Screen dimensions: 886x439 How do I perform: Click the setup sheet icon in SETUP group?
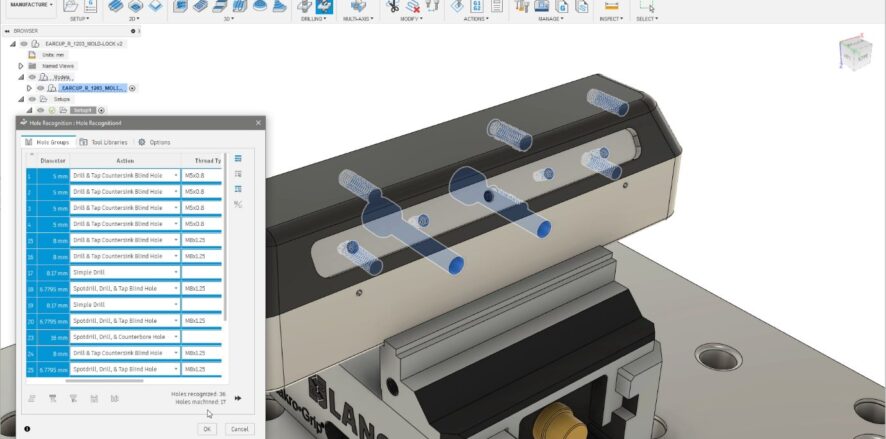[90, 6]
